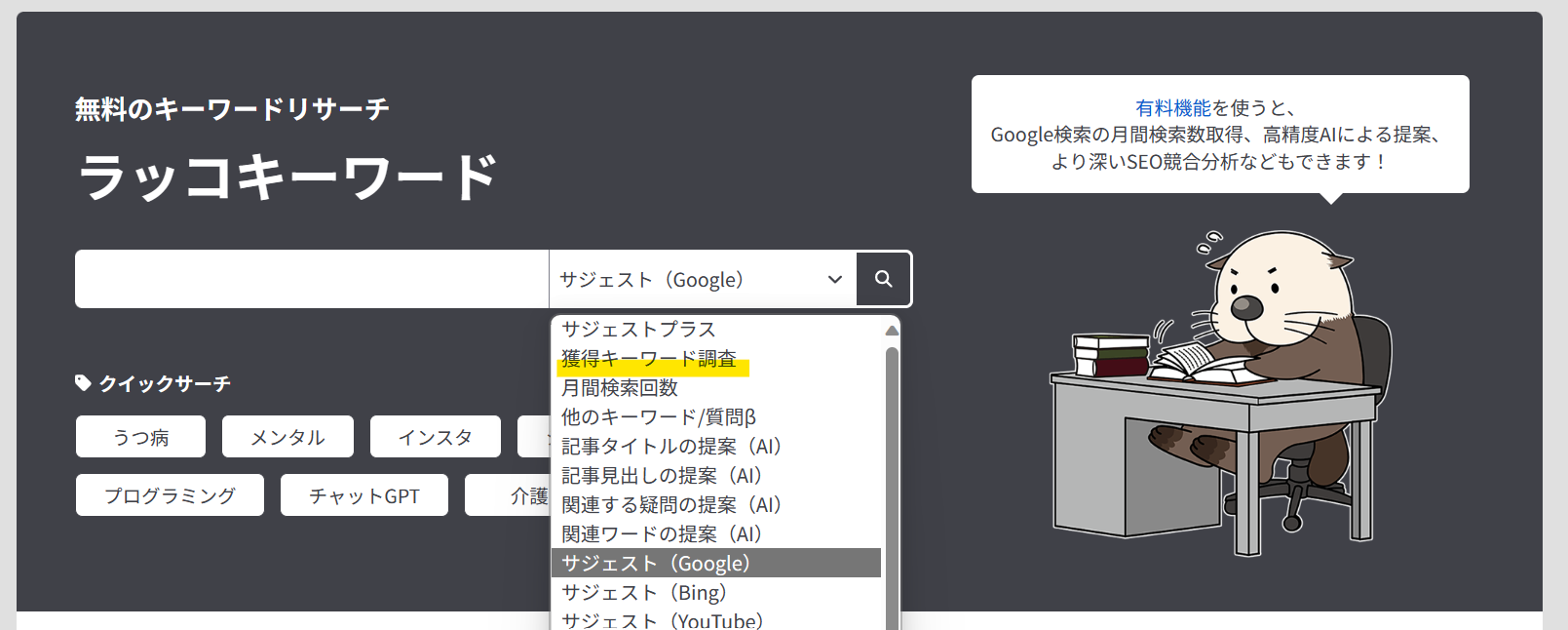Click the magnifying glass search button
Screen dimensions: 1568x630
coord(883,279)
